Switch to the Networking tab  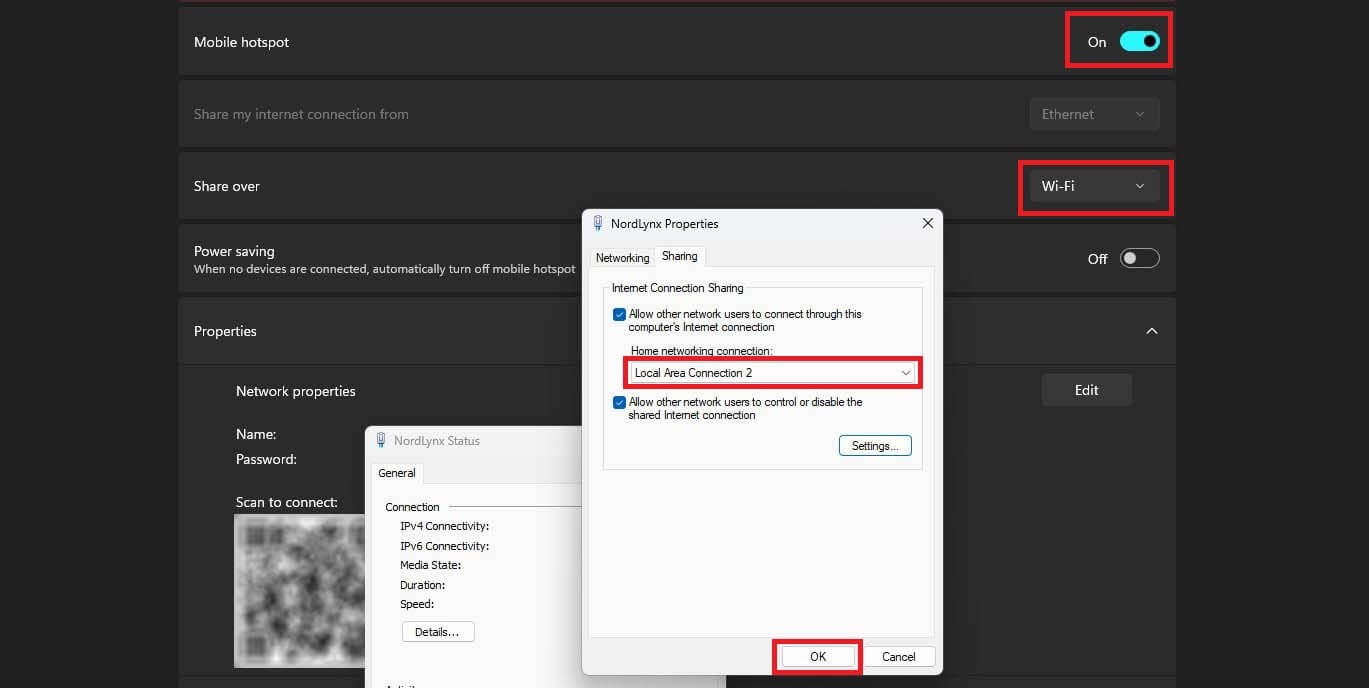[x=622, y=257]
